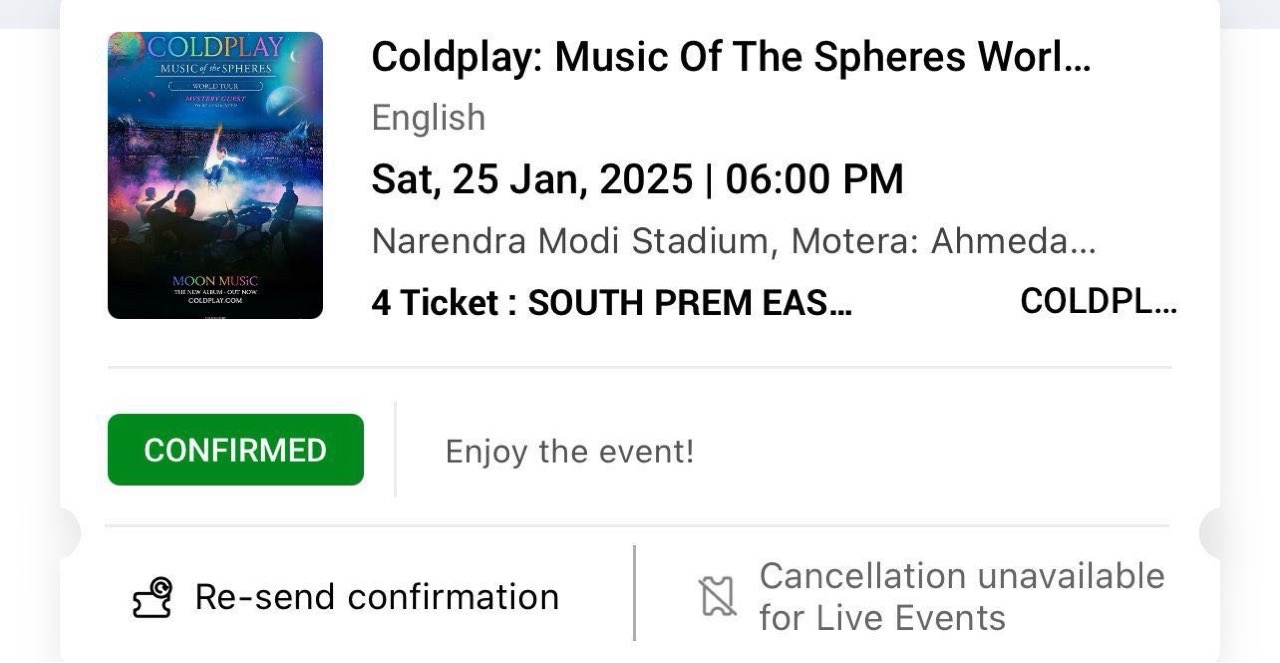
Task: Click the COLDPLAY logo atop the poster
Action: 215,48
